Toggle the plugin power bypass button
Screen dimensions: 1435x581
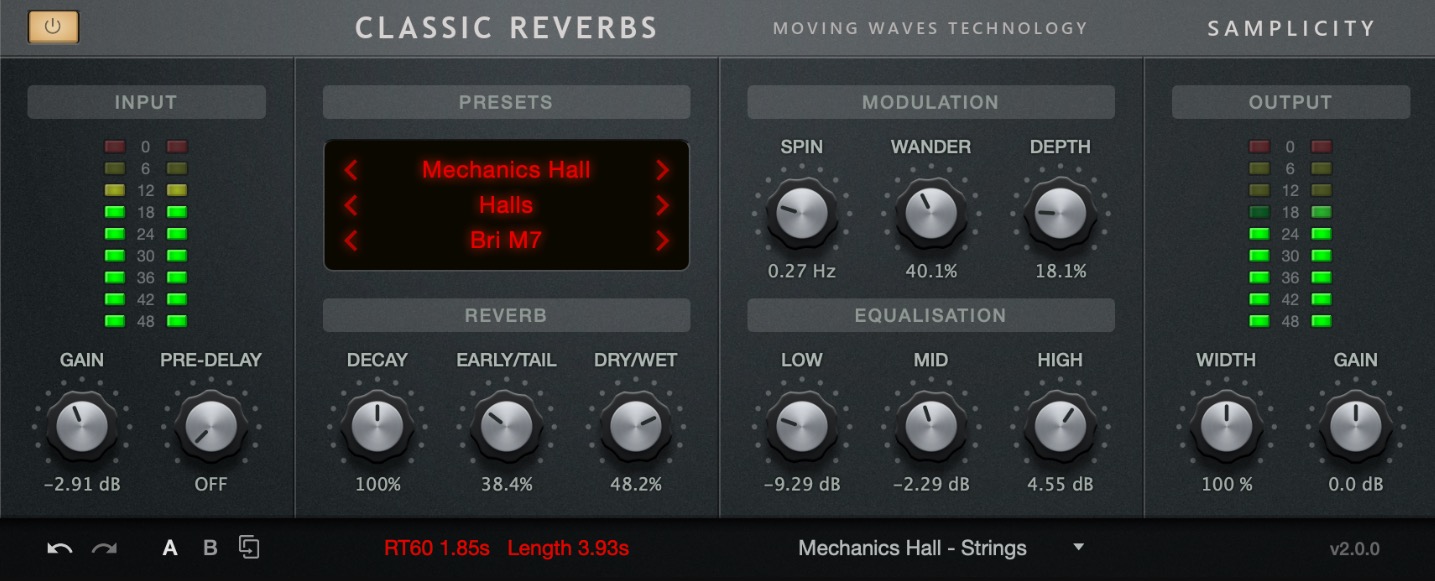coord(53,27)
